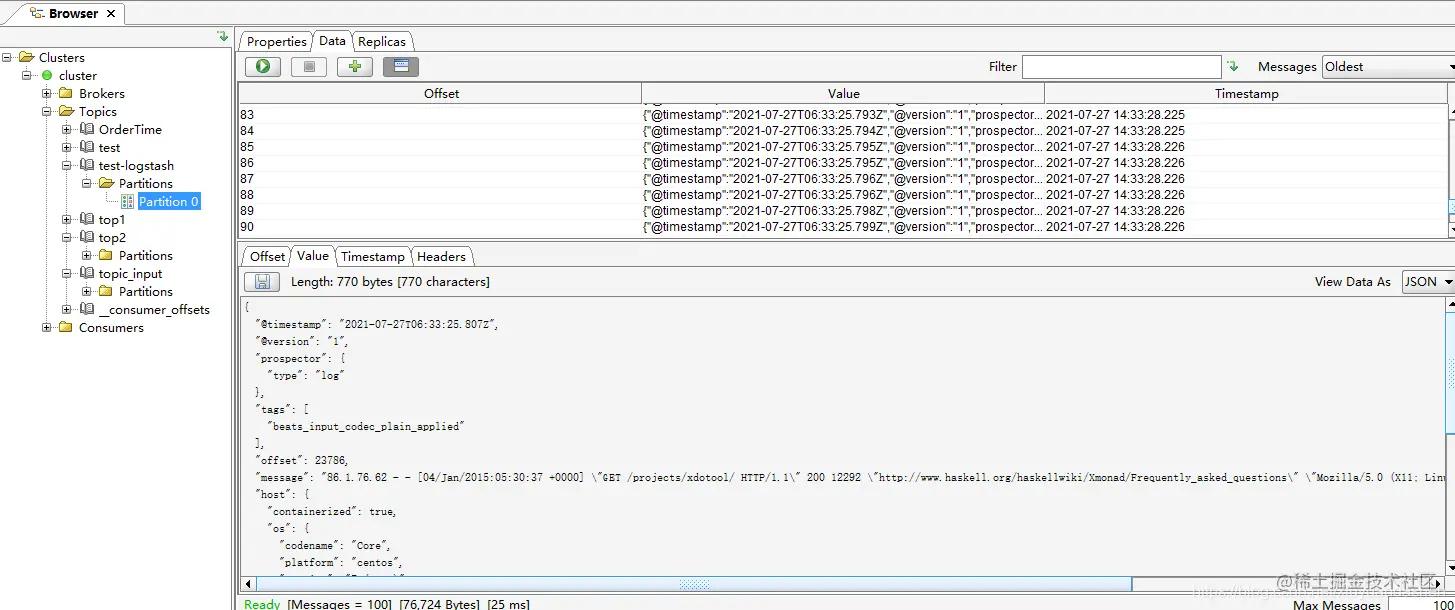Expand Partitions under topic_input
Image resolution: width=1455 pixels, height=610 pixels.
pos(87,291)
